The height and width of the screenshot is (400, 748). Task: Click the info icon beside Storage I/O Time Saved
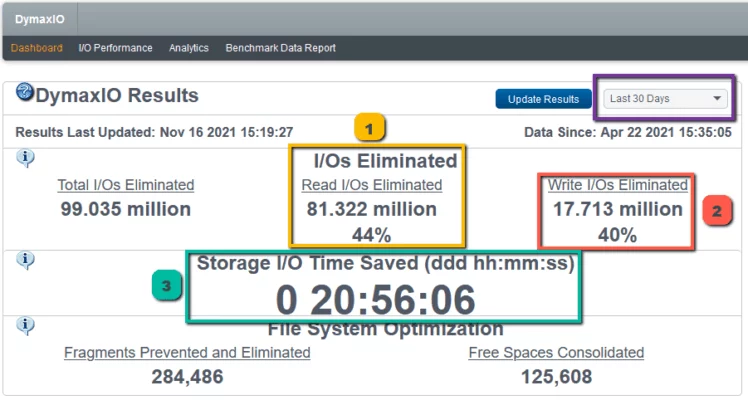[26, 260]
